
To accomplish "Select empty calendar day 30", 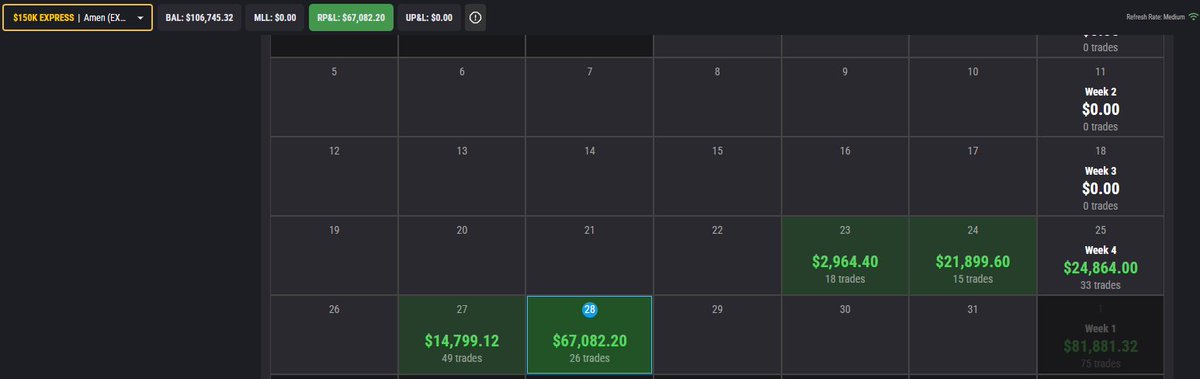I will [845, 335].
